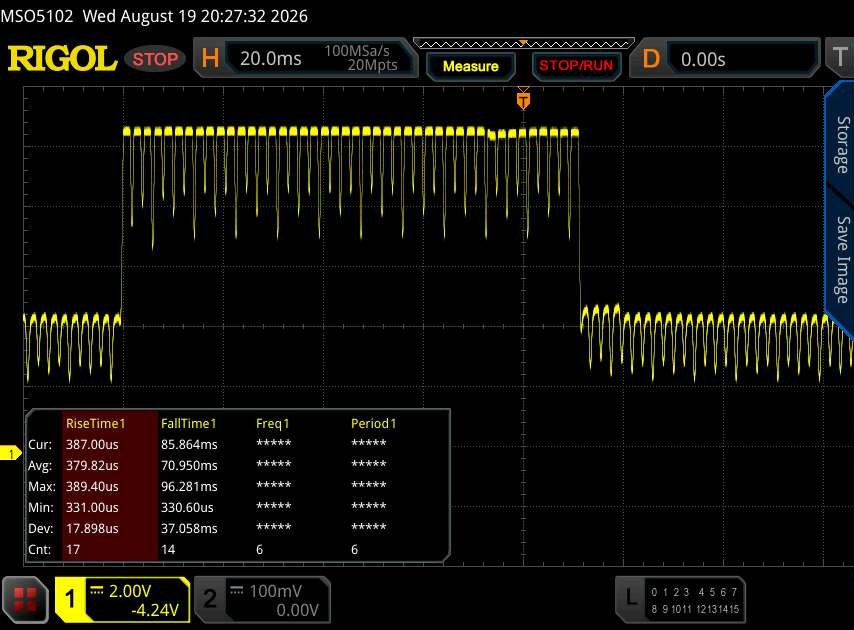Viewport: 854px width, 630px height.
Task: Click channel 2 scale 100mV
Action: tap(275, 591)
